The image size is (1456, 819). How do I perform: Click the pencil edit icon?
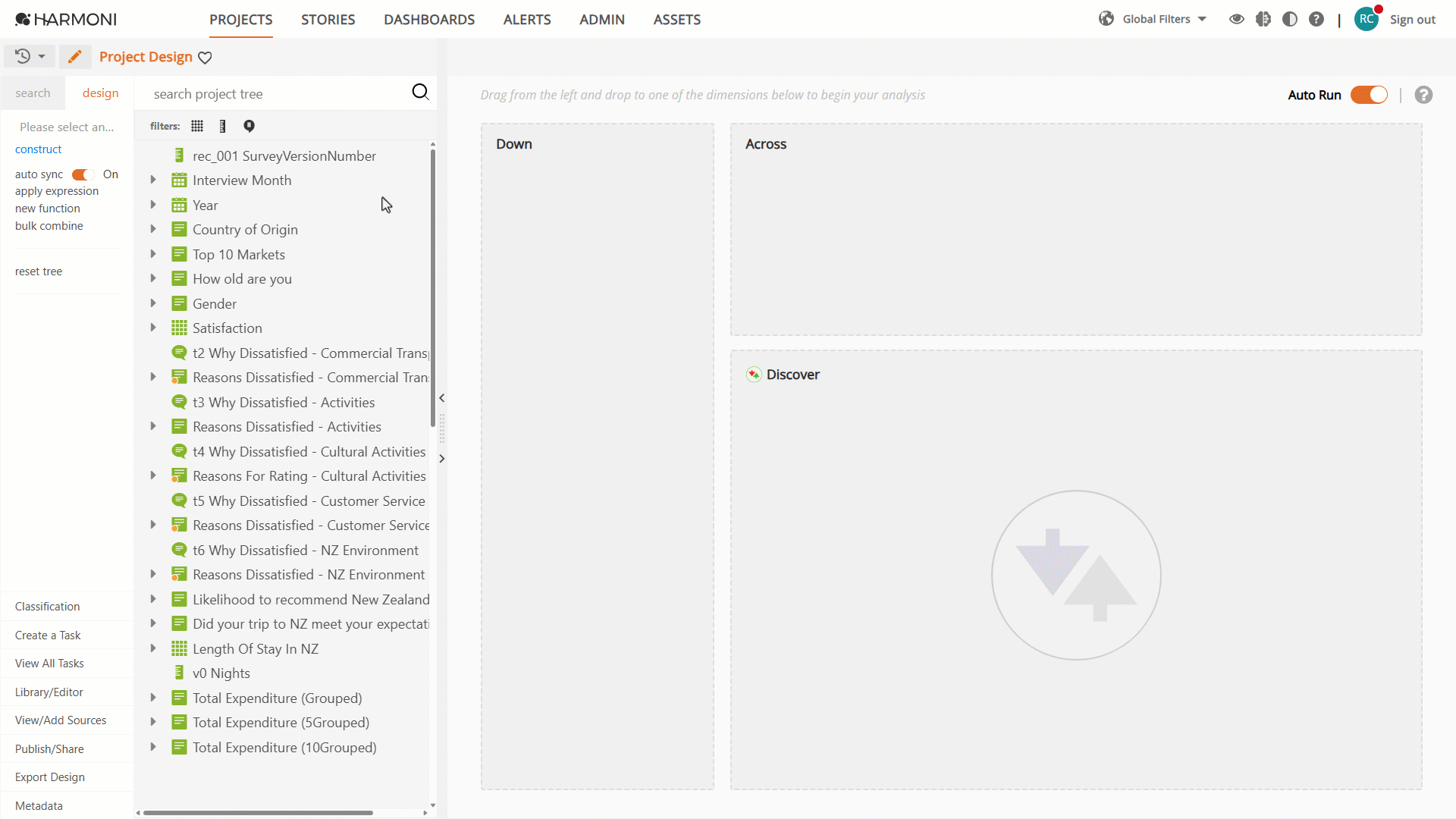[x=74, y=57]
